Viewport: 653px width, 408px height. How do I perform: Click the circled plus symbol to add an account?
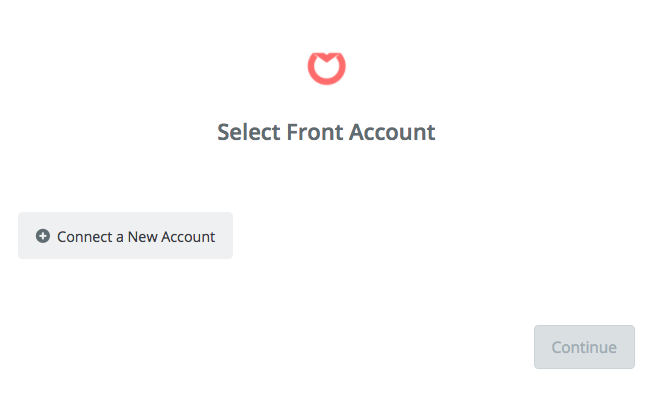click(43, 236)
